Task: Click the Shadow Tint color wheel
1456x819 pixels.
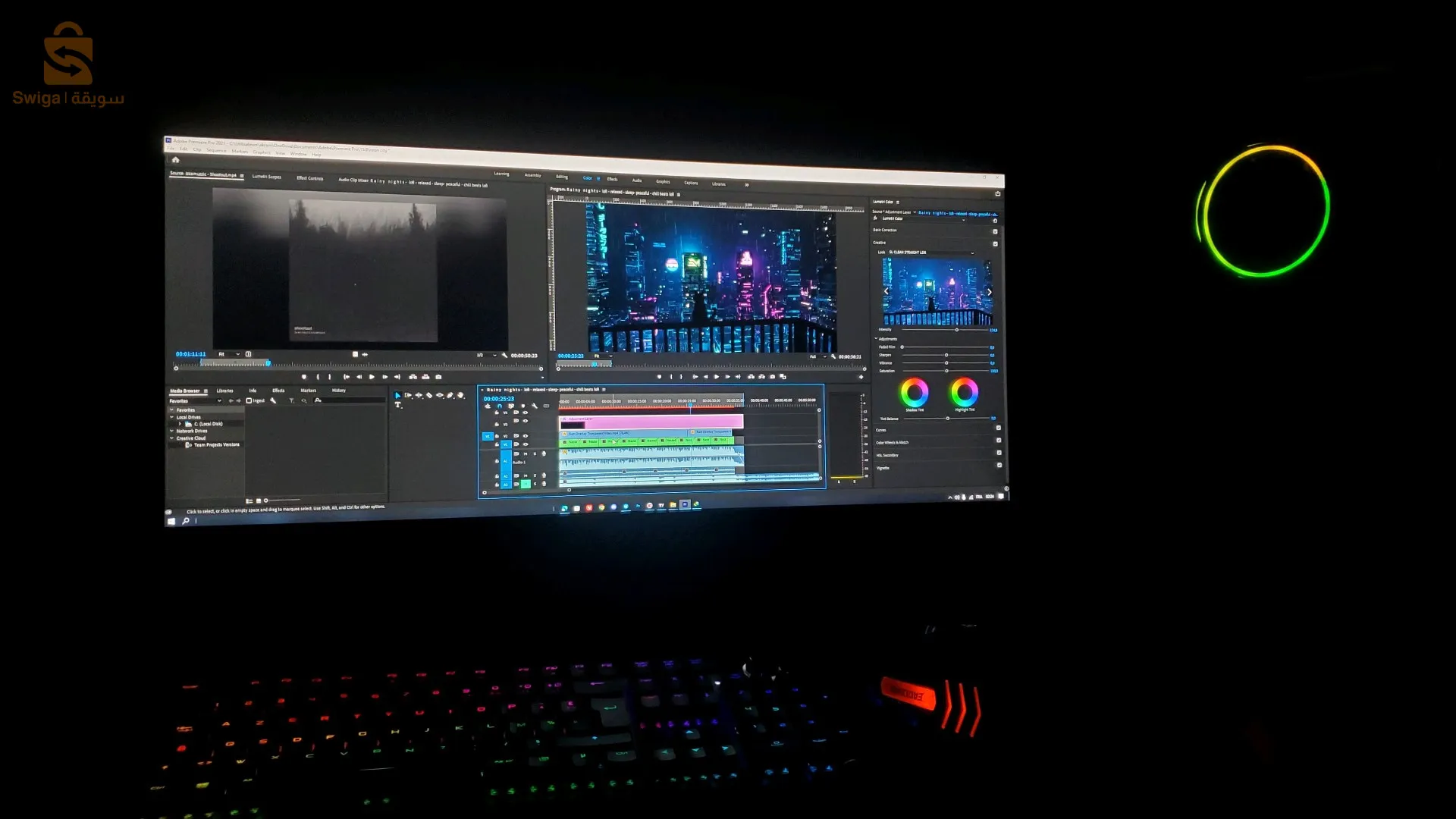Action: (x=914, y=392)
